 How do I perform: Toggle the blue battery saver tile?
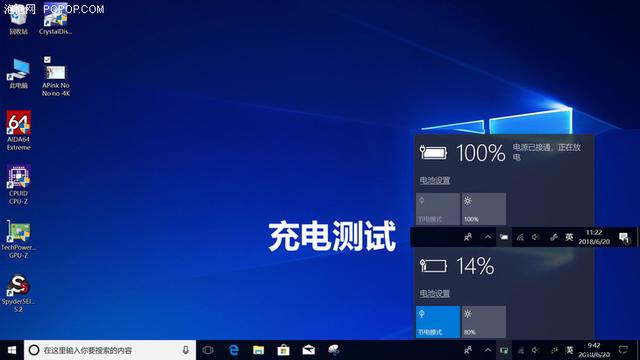[438, 322]
